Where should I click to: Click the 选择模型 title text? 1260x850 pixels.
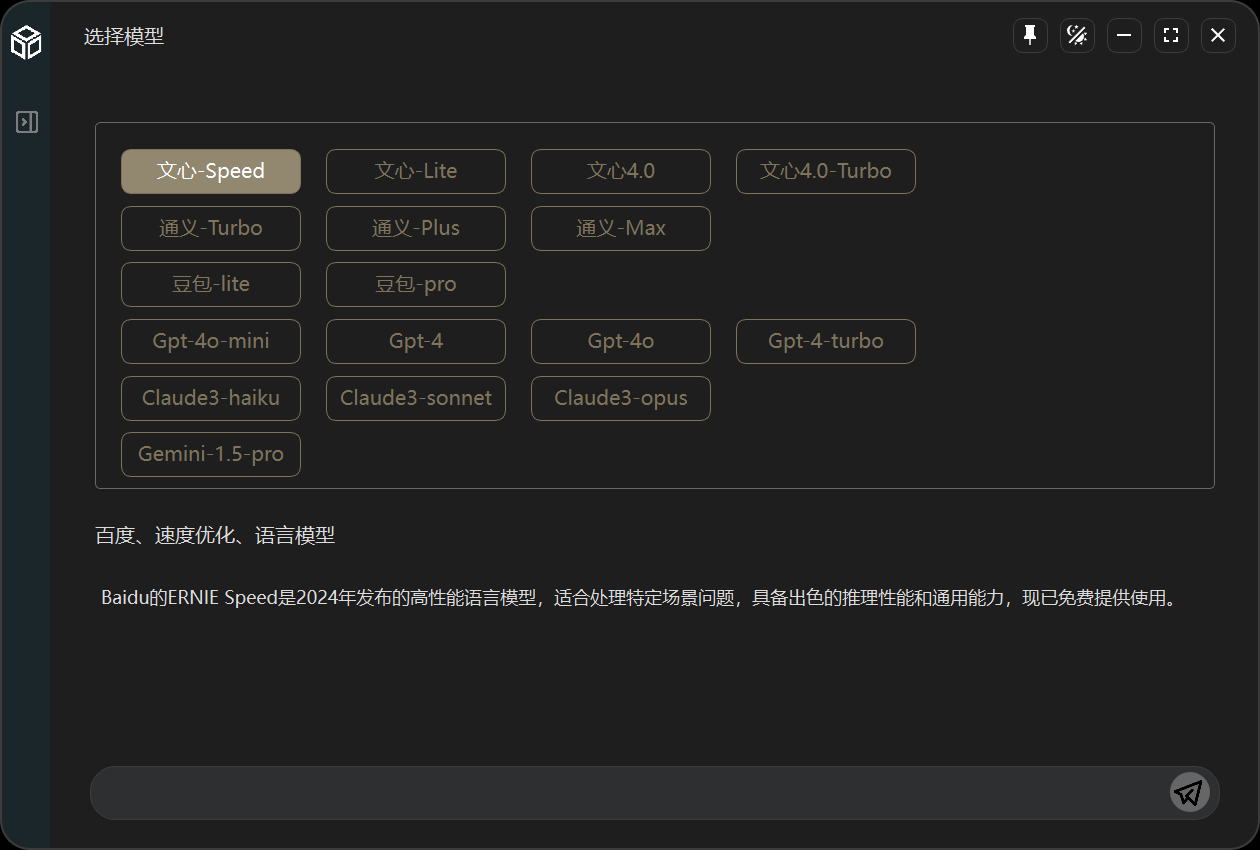[x=124, y=37]
